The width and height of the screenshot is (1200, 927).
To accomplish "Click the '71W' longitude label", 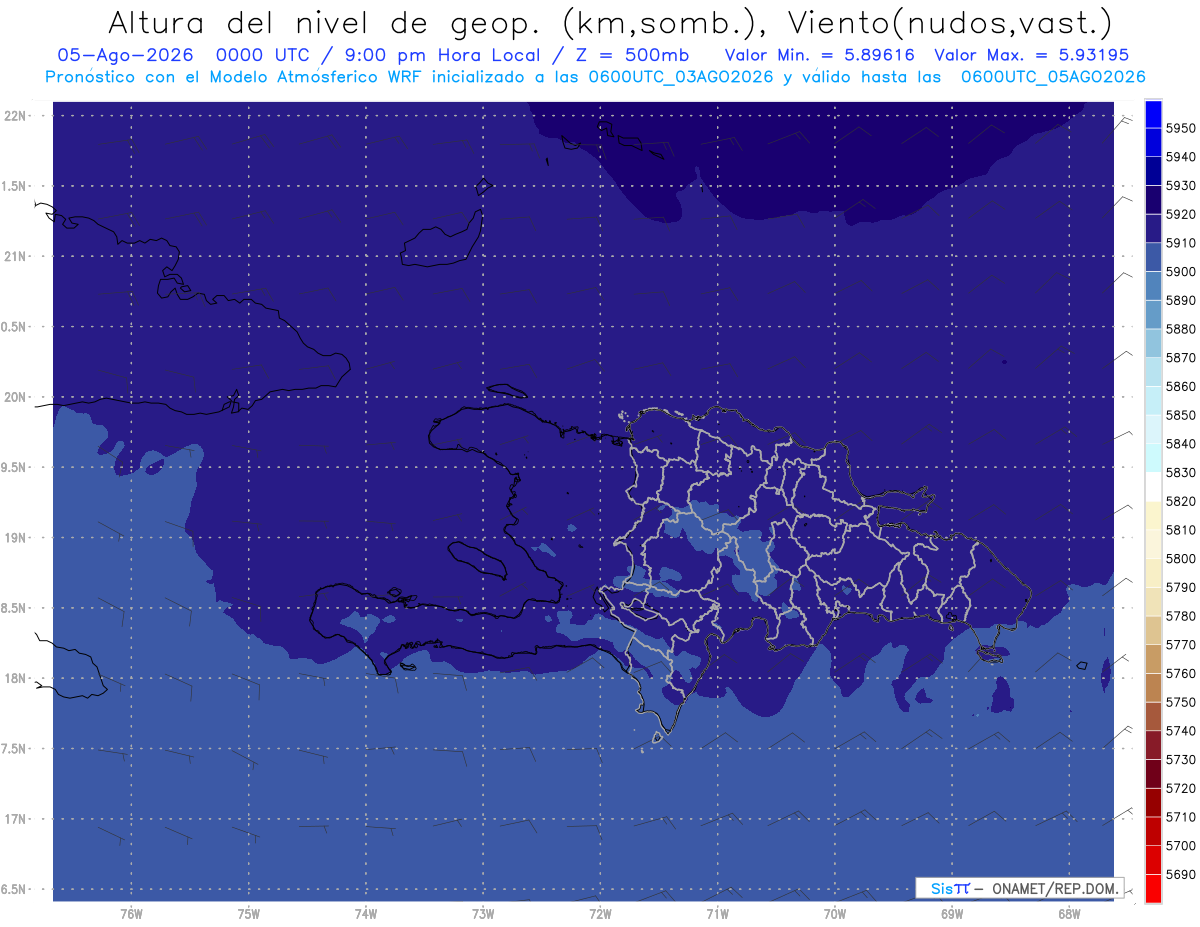I will point(717,913).
